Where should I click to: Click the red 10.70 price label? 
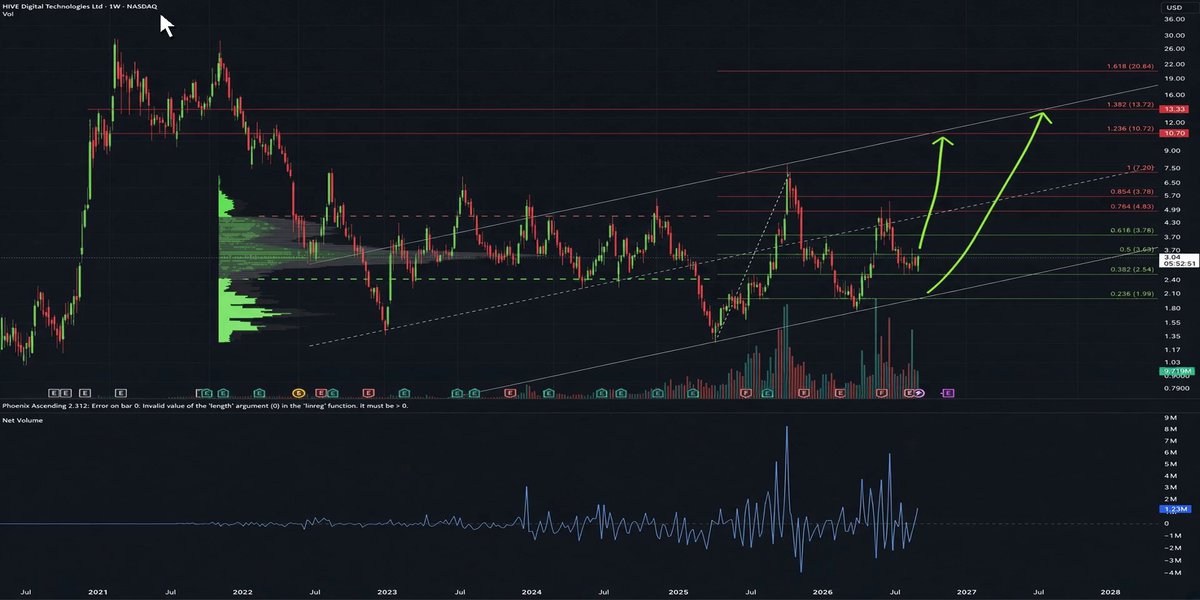(1175, 133)
